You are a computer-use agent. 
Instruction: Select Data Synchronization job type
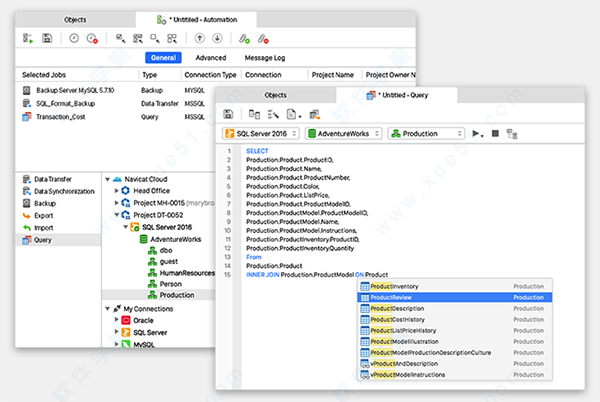coord(59,191)
